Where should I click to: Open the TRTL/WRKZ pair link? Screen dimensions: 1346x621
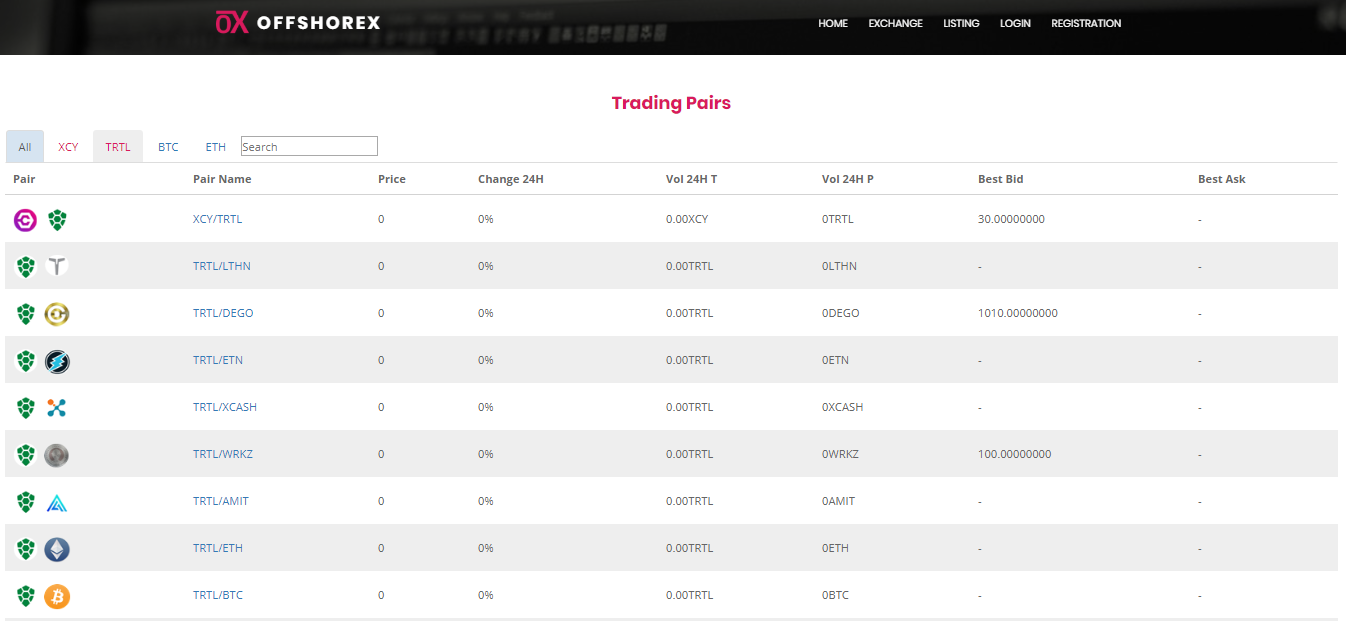click(x=222, y=454)
